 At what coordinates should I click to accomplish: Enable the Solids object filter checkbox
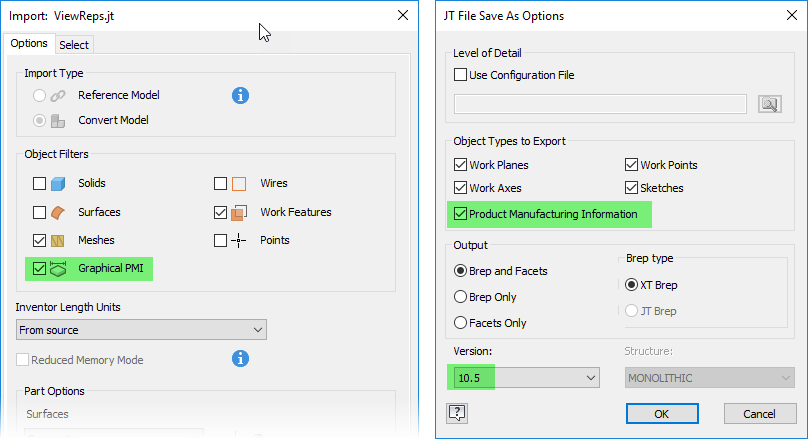[x=39, y=184]
